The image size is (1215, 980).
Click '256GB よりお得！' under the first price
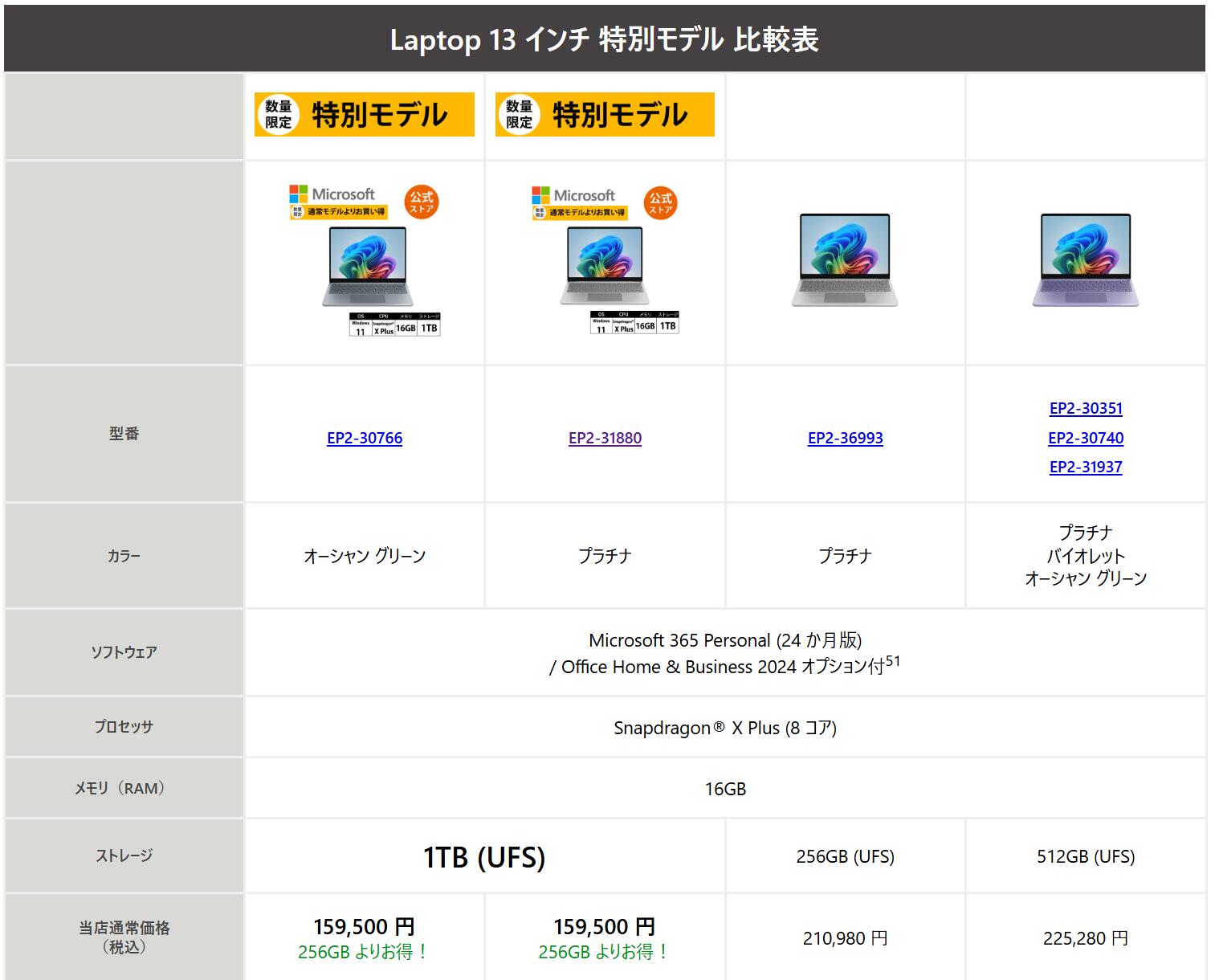pyautogui.click(x=365, y=952)
